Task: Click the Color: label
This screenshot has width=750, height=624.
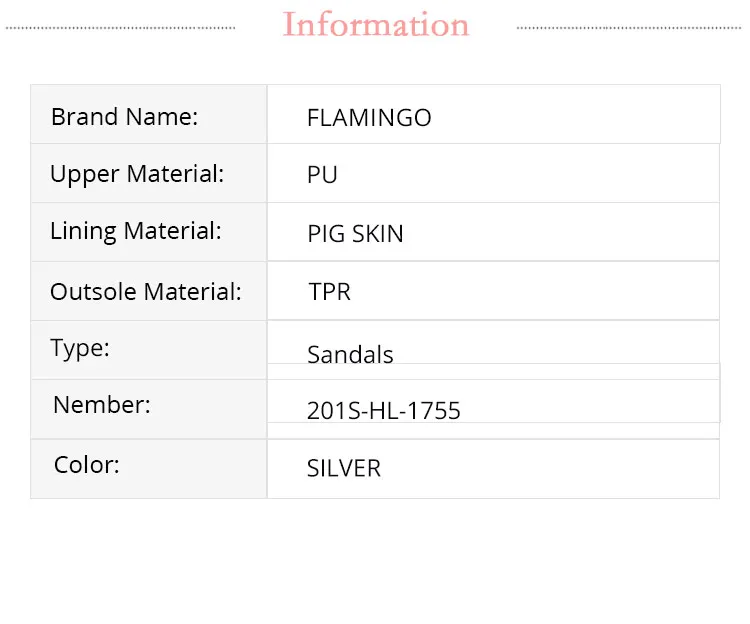Action: (x=87, y=465)
